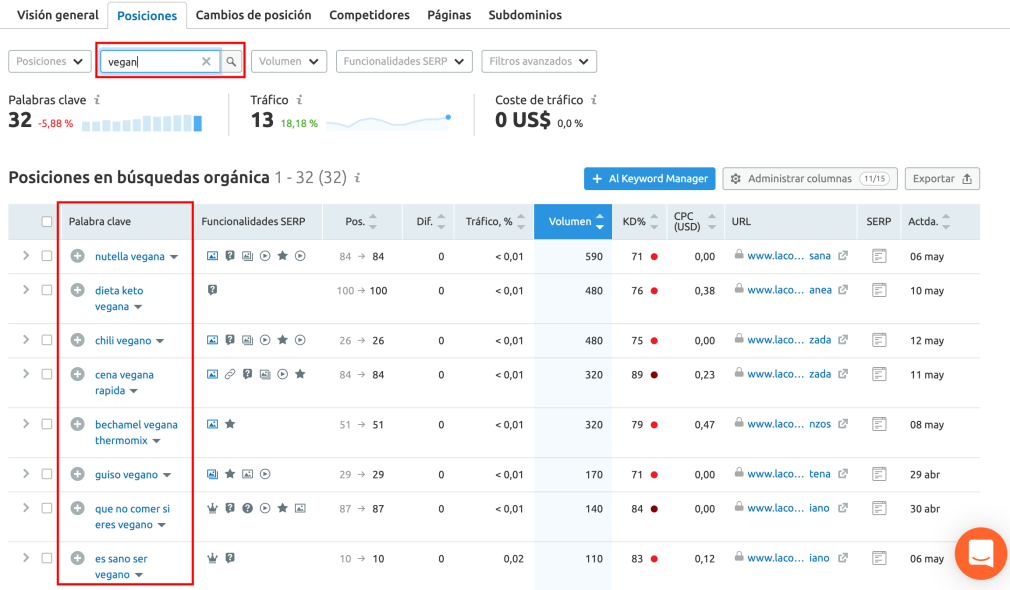Click featured snippet crown icon for es sano ser vegano
The width and height of the screenshot is (1010, 590).
(x=212, y=558)
